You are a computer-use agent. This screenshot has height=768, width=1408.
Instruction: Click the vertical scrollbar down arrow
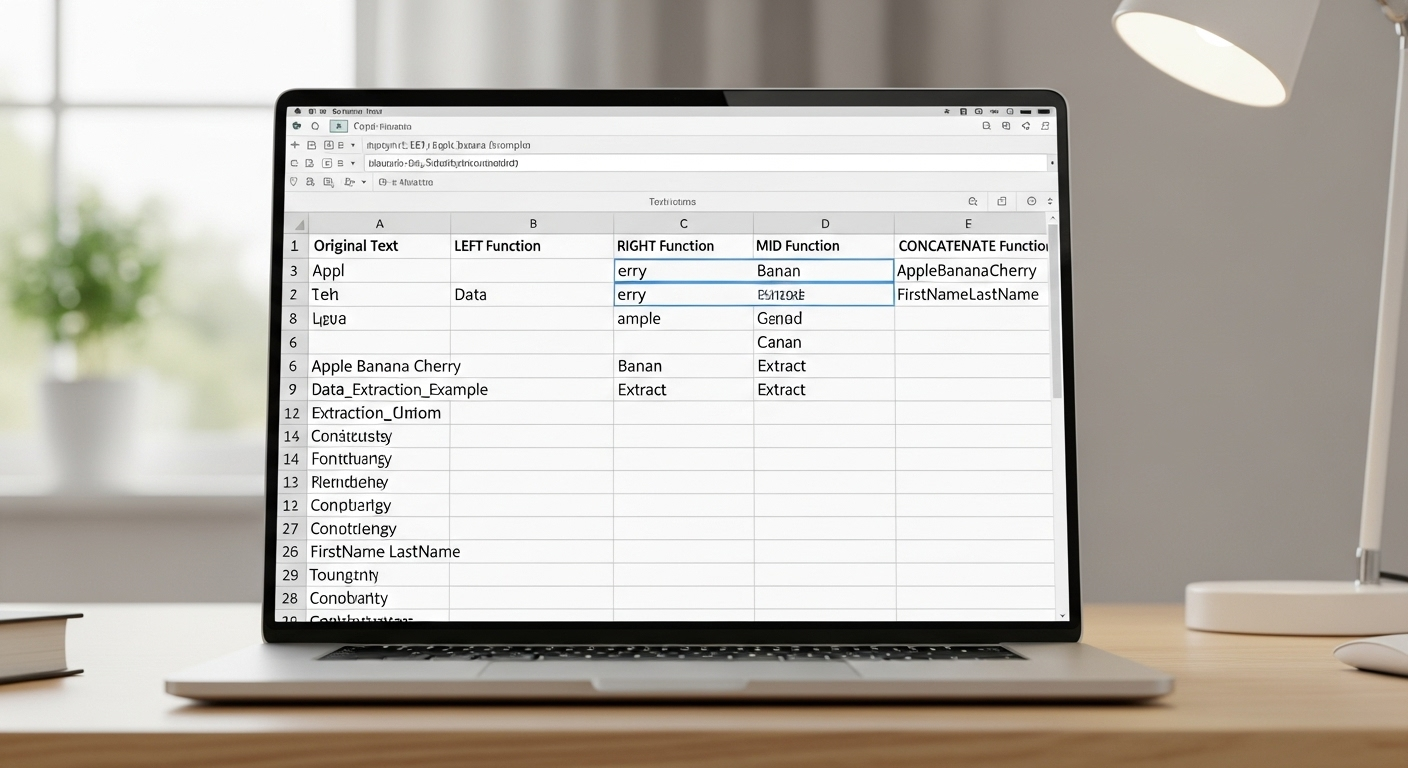pyautogui.click(x=1062, y=615)
